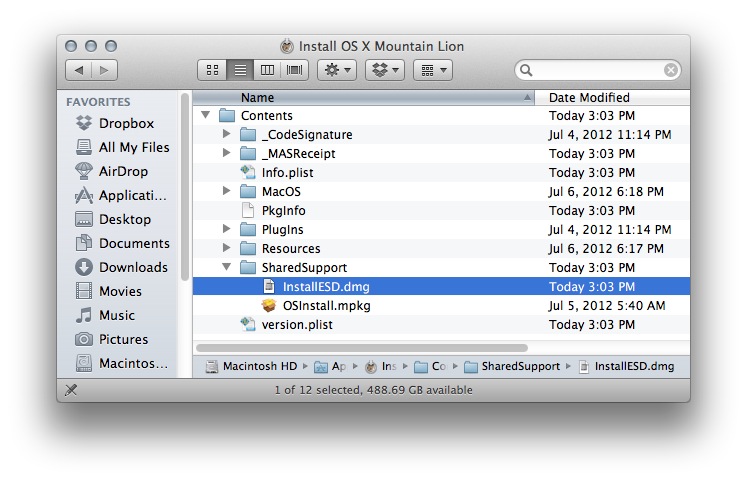This screenshot has height=481, width=747.
Task: Click InstallESD.dmg in the path bar
Action: (626, 366)
